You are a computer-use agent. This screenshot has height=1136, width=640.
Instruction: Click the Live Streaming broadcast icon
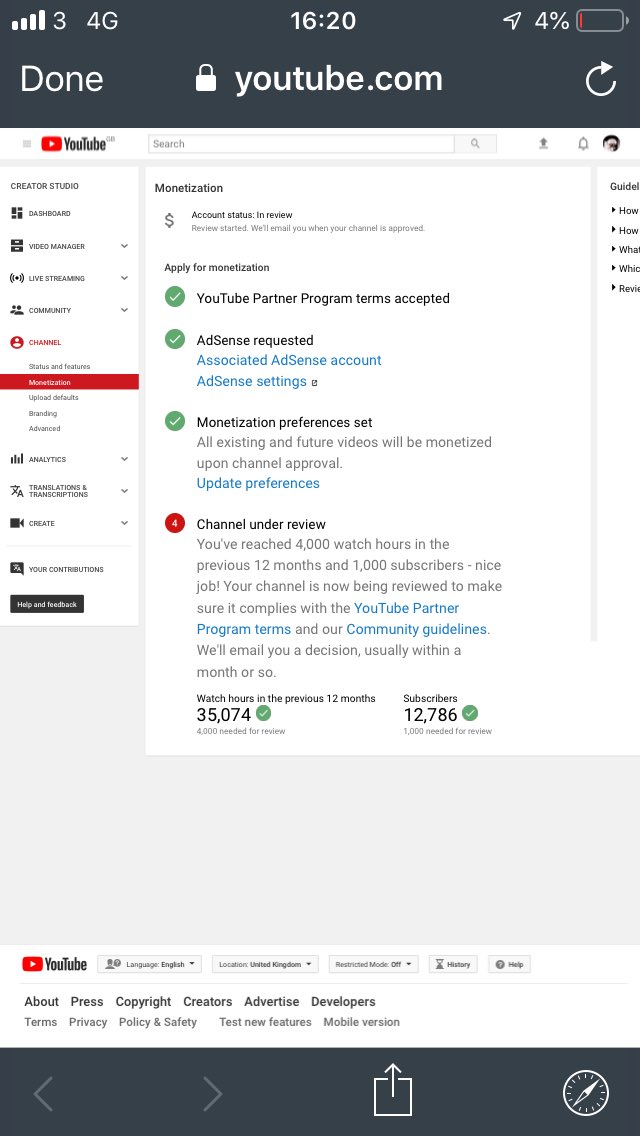pos(17,278)
